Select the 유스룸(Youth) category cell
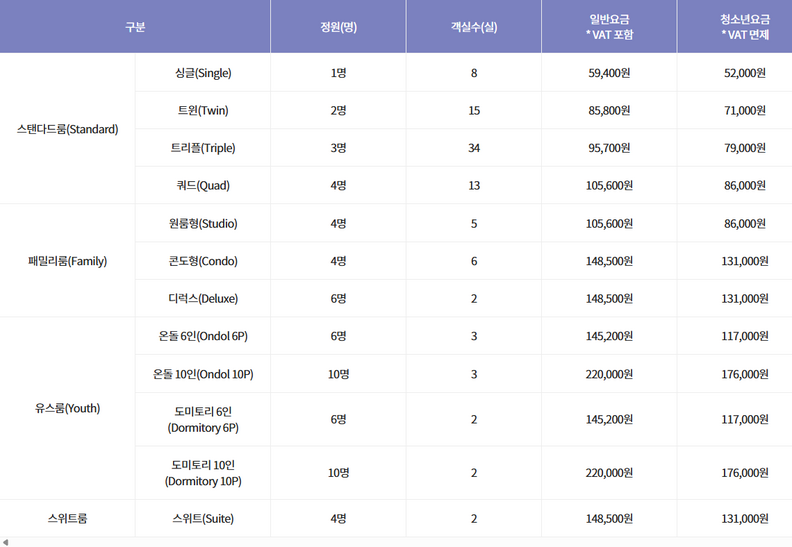 pyautogui.click(x=68, y=408)
